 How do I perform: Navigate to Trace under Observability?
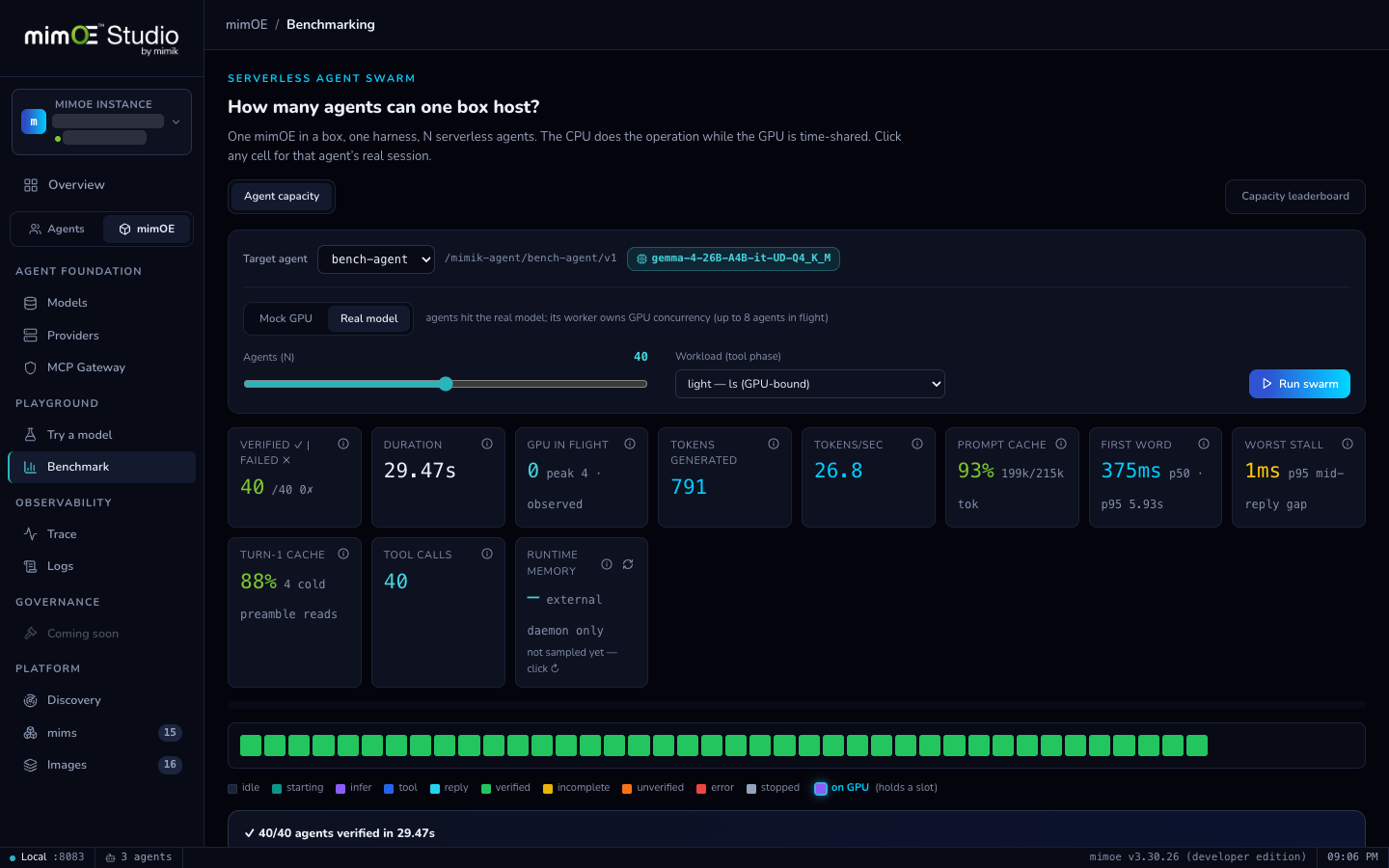click(101, 534)
